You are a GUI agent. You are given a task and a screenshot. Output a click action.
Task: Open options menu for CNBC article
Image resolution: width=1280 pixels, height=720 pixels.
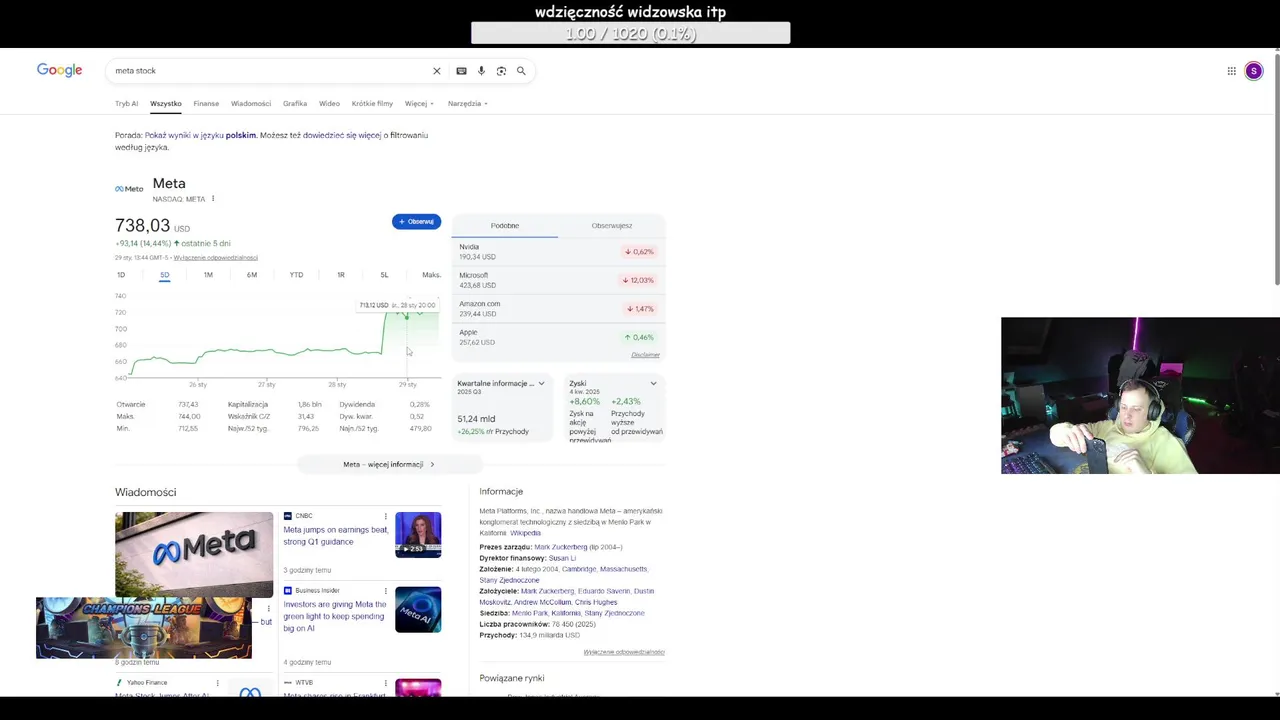[x=385, y=516]
